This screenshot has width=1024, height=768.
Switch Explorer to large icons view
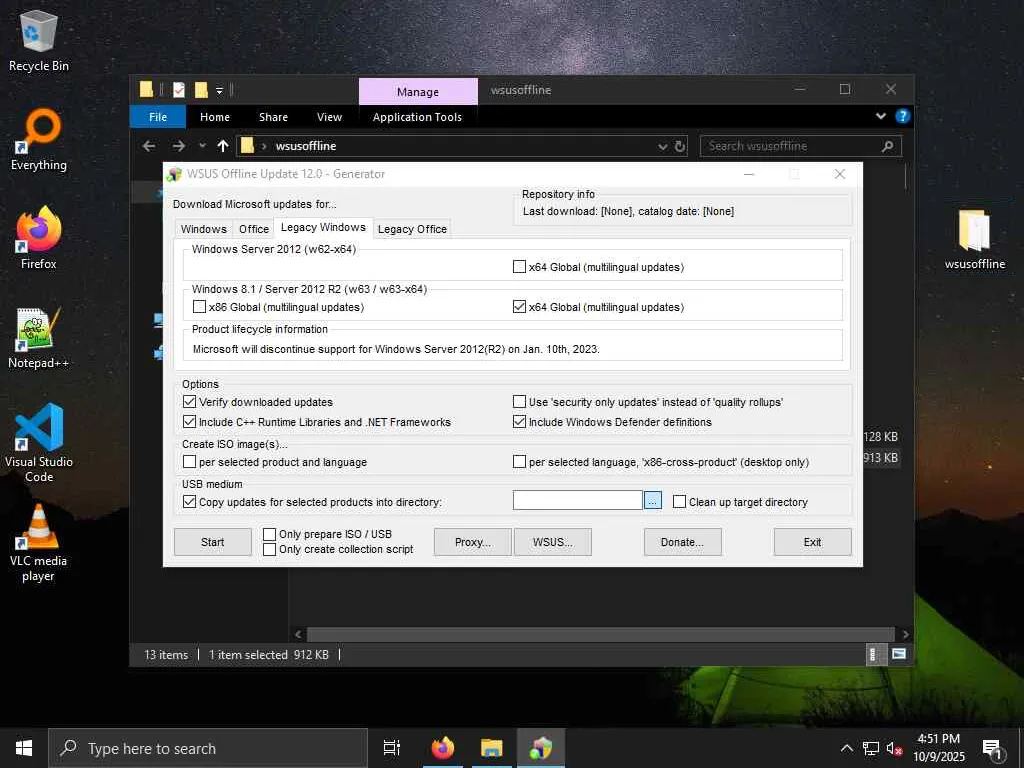pyautogui.click(x=899, y=654)
